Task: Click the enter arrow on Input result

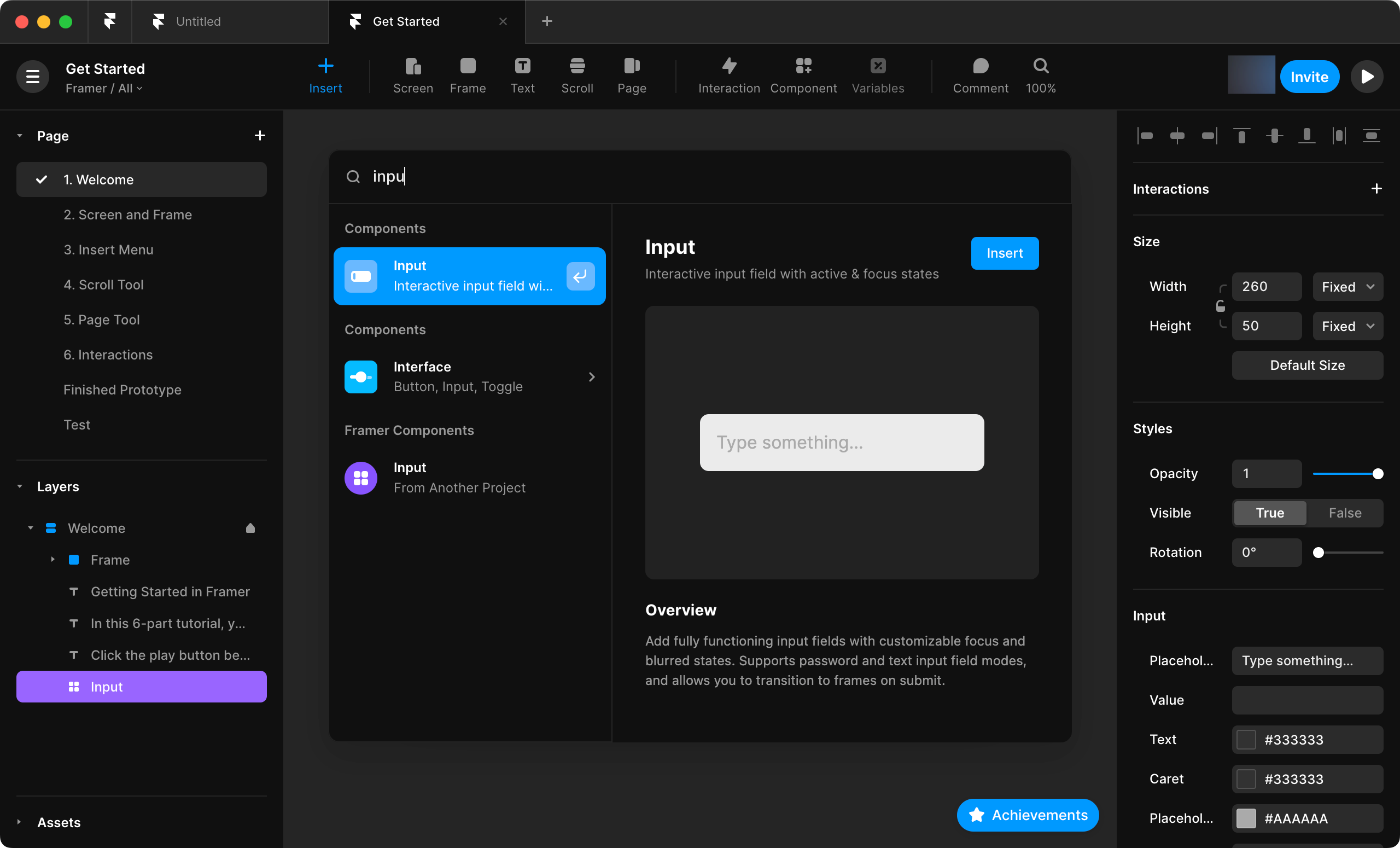Action: [x=580, y=276]
